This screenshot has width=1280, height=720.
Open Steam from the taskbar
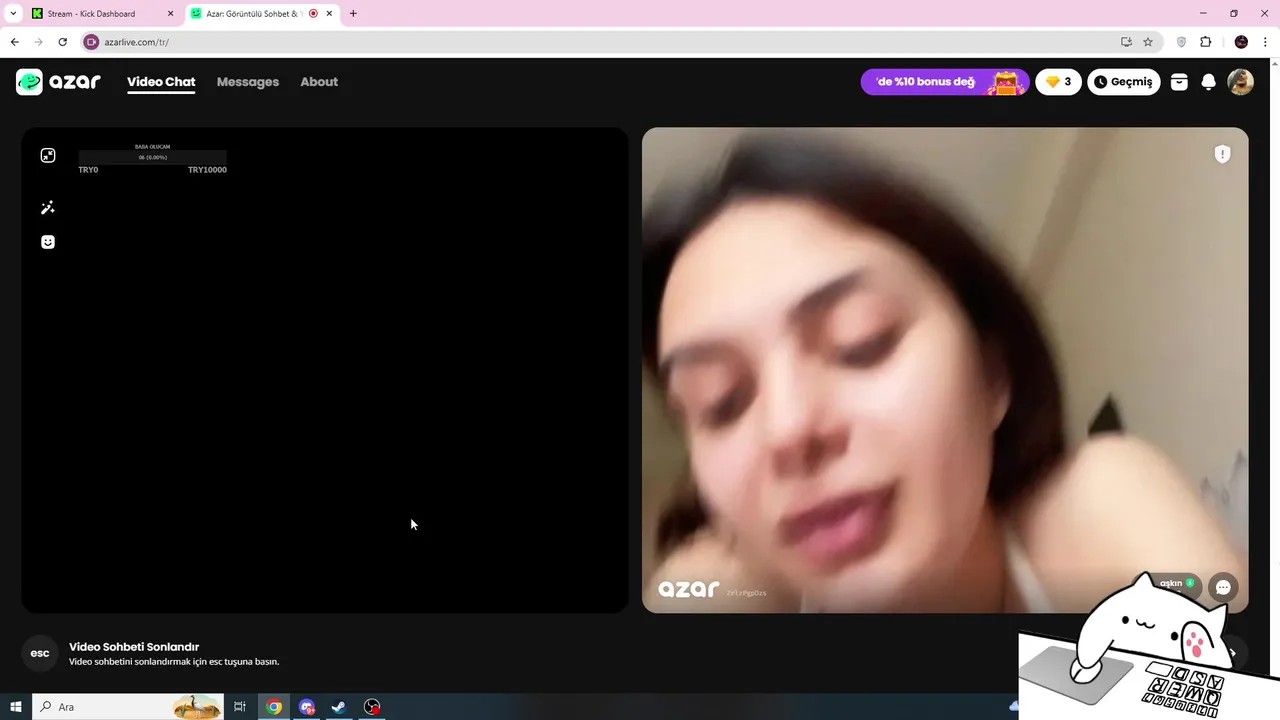click(339, 707)
